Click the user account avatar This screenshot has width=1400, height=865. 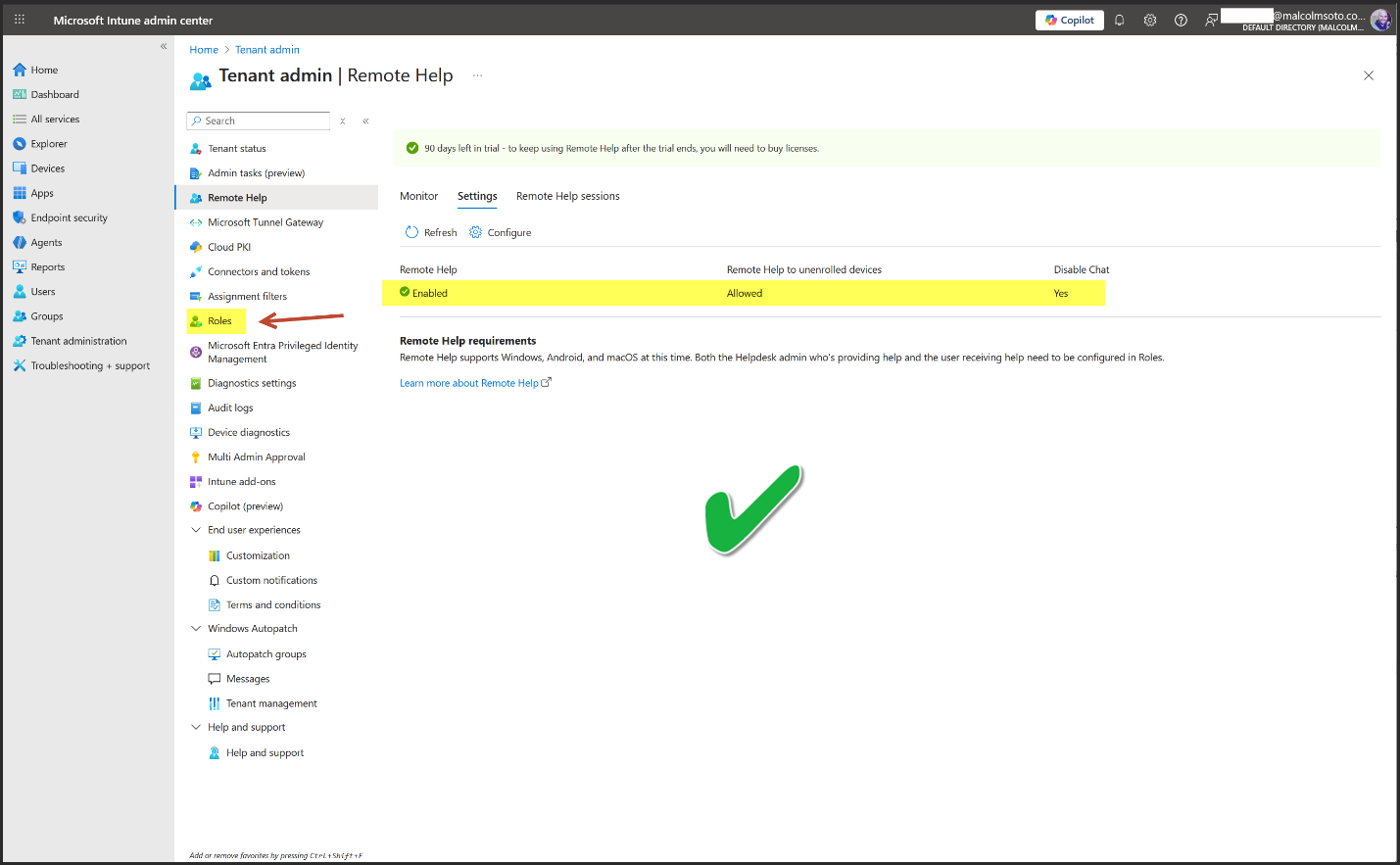click(1379, 21)
